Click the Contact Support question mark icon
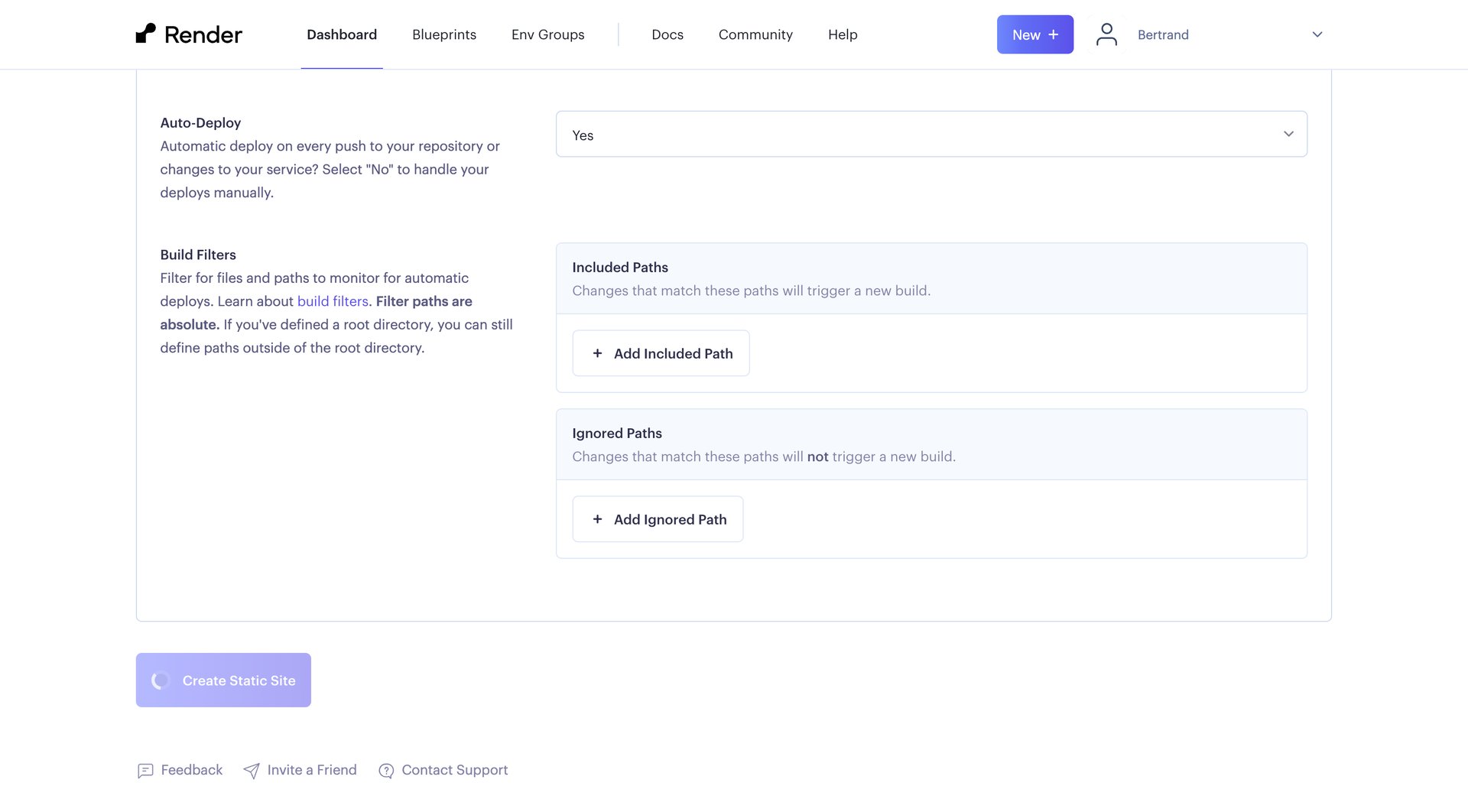The image size is (1468, 812). pyautogui.click(x=385, y=771)
